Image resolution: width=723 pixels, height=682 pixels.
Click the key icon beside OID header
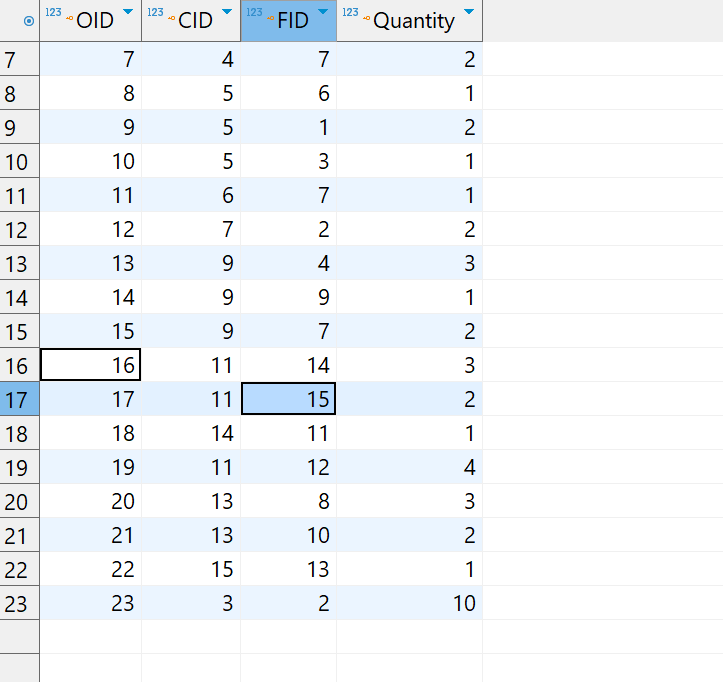[x=70, y=20]
